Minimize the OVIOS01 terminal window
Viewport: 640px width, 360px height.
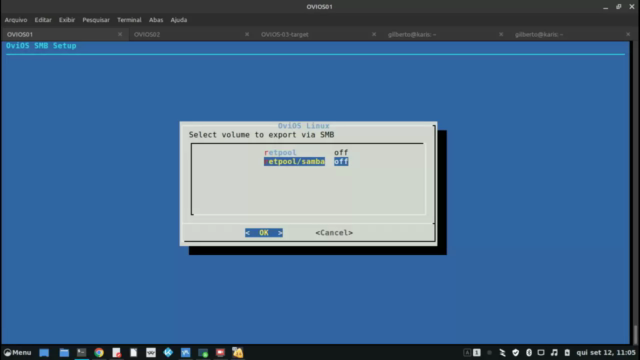(605, 7)
